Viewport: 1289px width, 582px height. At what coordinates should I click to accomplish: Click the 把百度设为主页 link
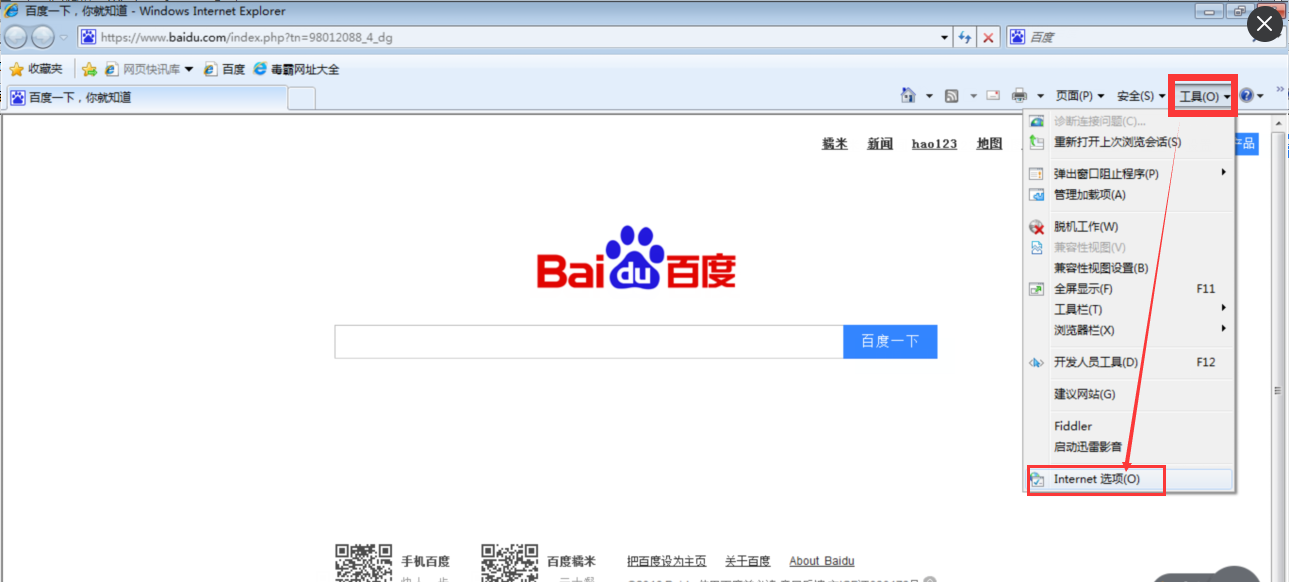point(666,561)
